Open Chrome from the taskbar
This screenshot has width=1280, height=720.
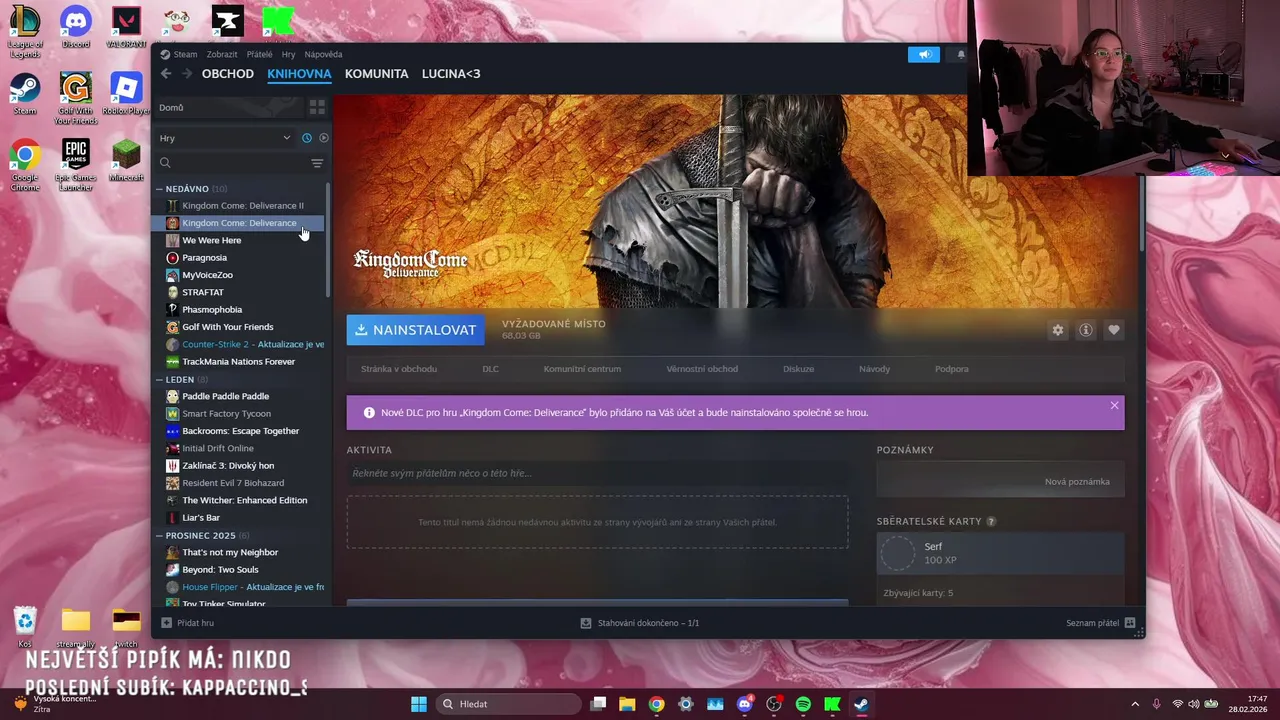click(656, 704)
